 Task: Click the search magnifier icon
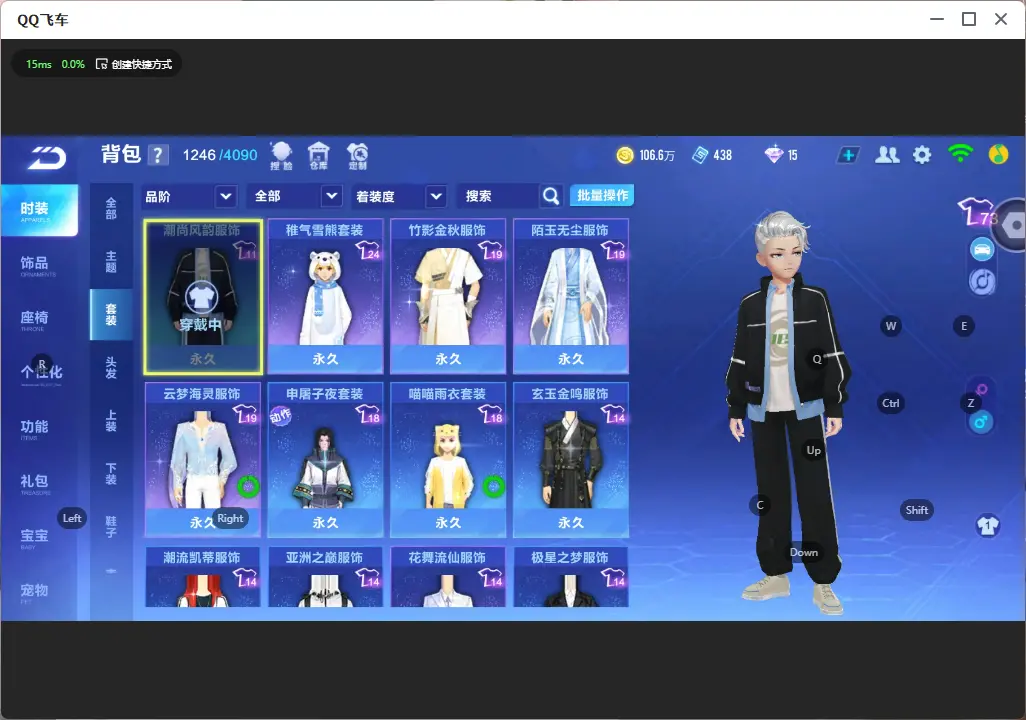(x=551, y=196)
